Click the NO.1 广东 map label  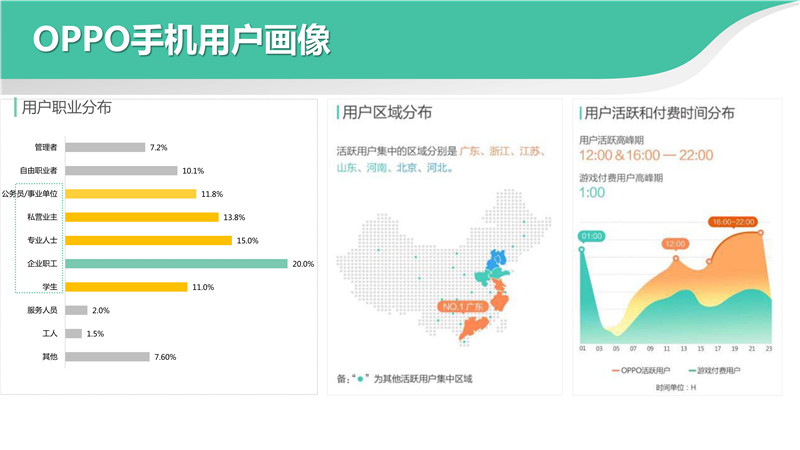point(461,306)
